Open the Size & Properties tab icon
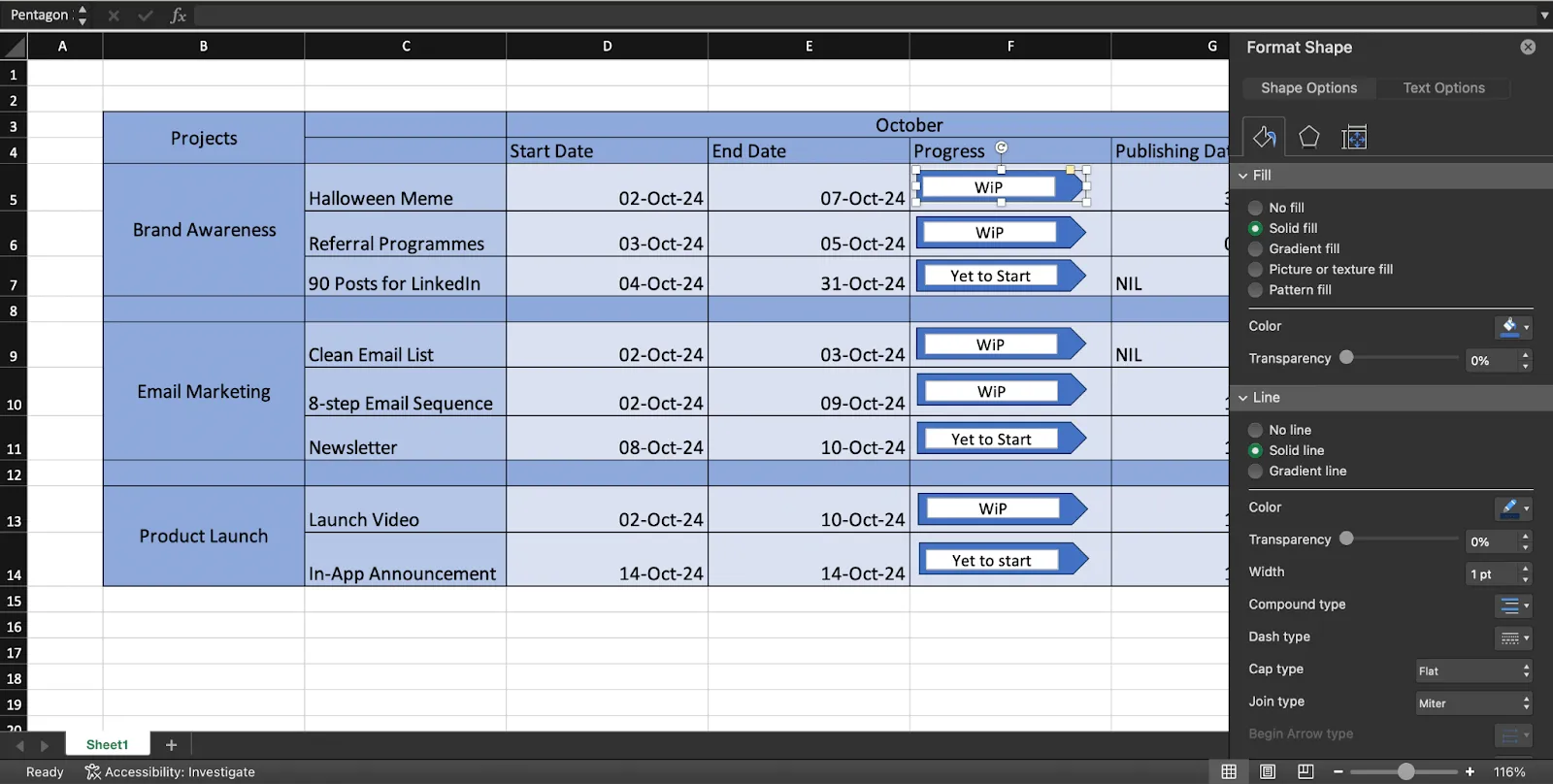 pyautogui.click(x=1354, y=138)
